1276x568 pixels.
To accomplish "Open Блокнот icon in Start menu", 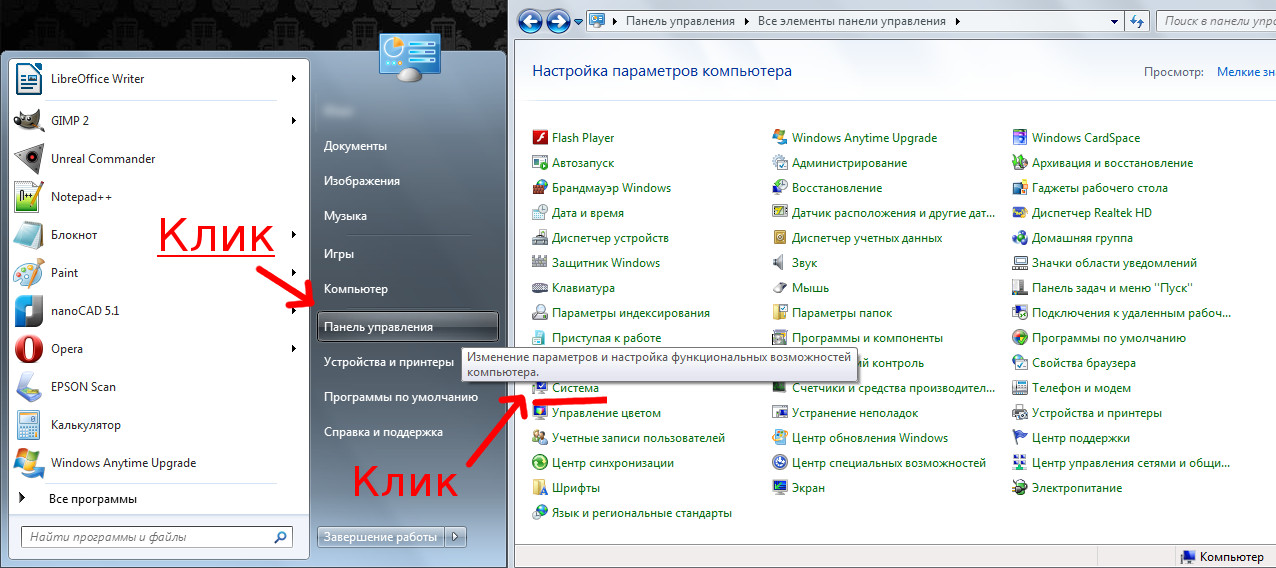I will pos(29,235).
